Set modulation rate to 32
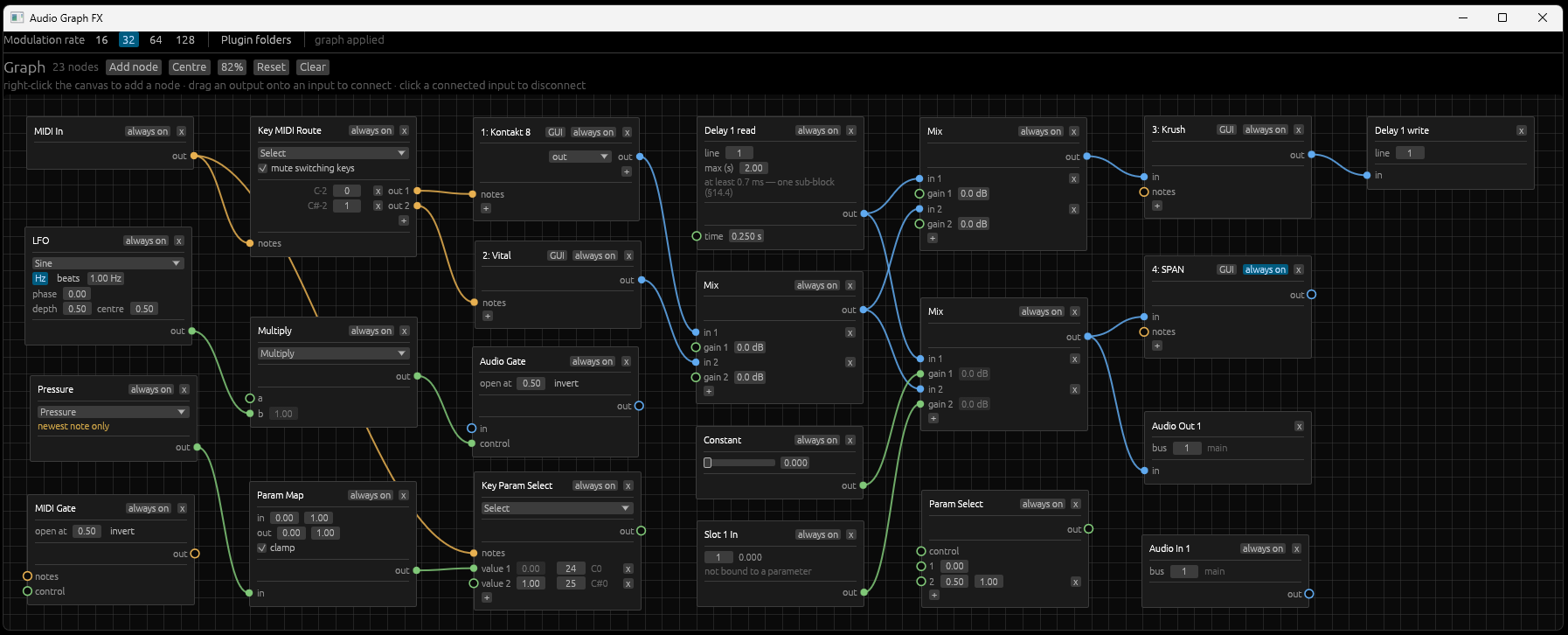Image resolution: width=1568 pixels, height=635 pixels. 128,40
